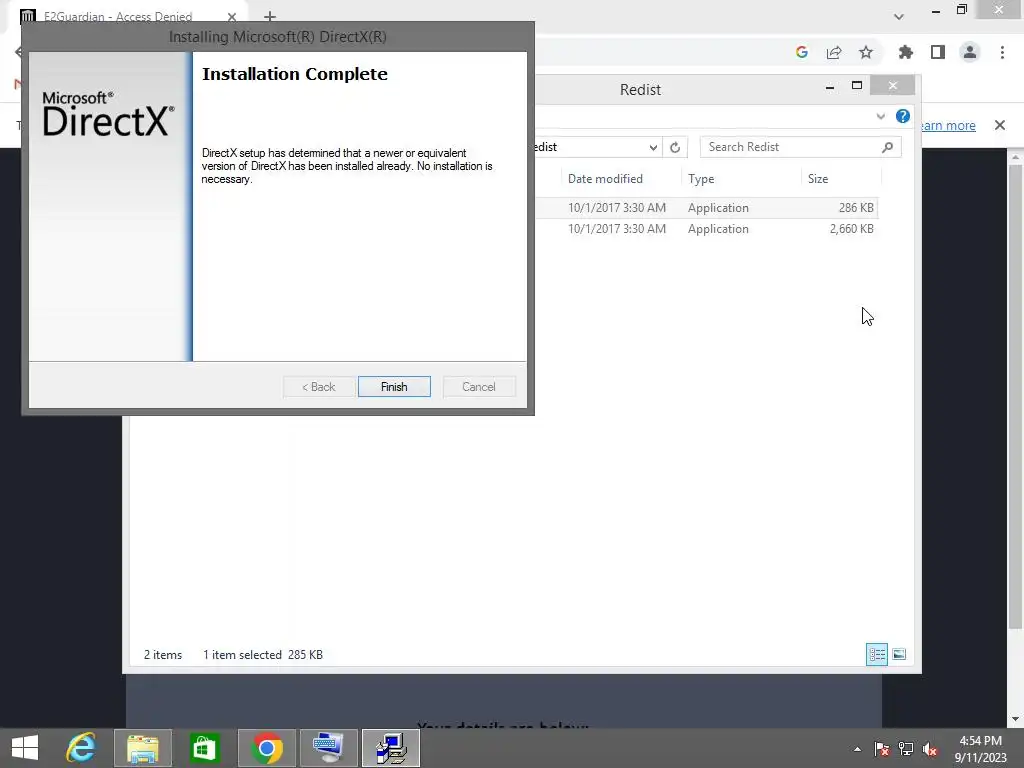Maximize the Redist explorer window
1024x768 pixels.
(x=857, y=86)
